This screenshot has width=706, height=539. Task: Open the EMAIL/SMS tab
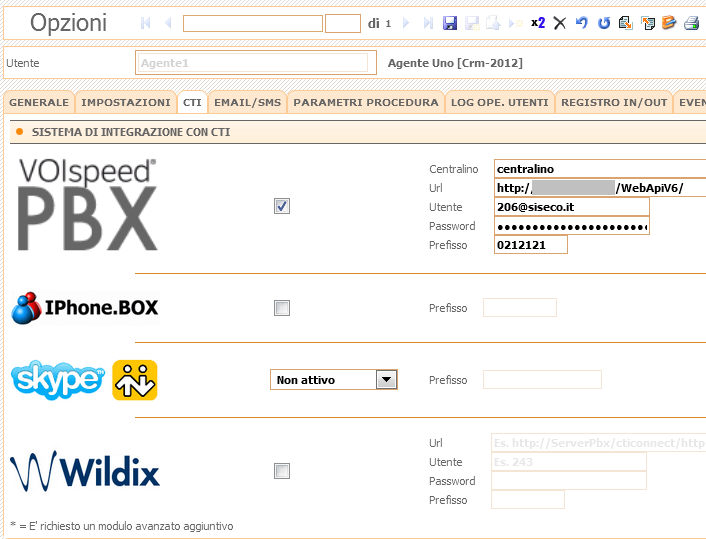coord(247,102)
